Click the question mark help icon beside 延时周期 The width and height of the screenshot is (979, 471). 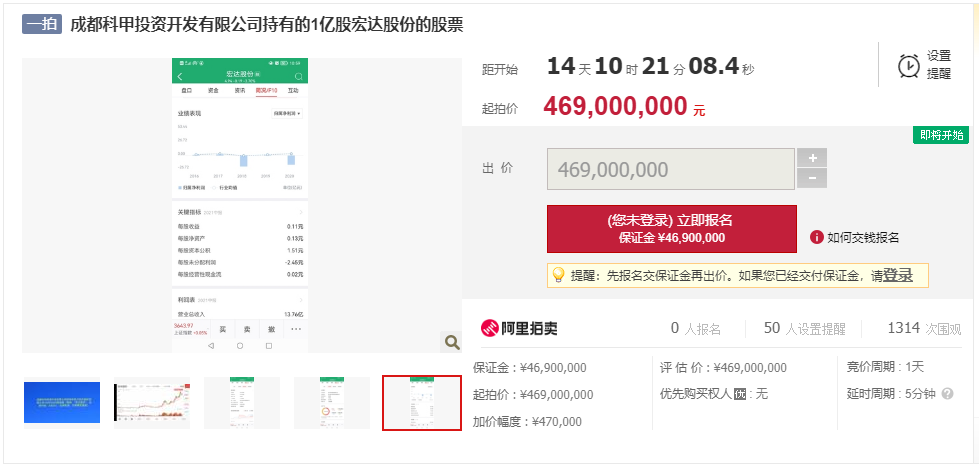point(947,394)
